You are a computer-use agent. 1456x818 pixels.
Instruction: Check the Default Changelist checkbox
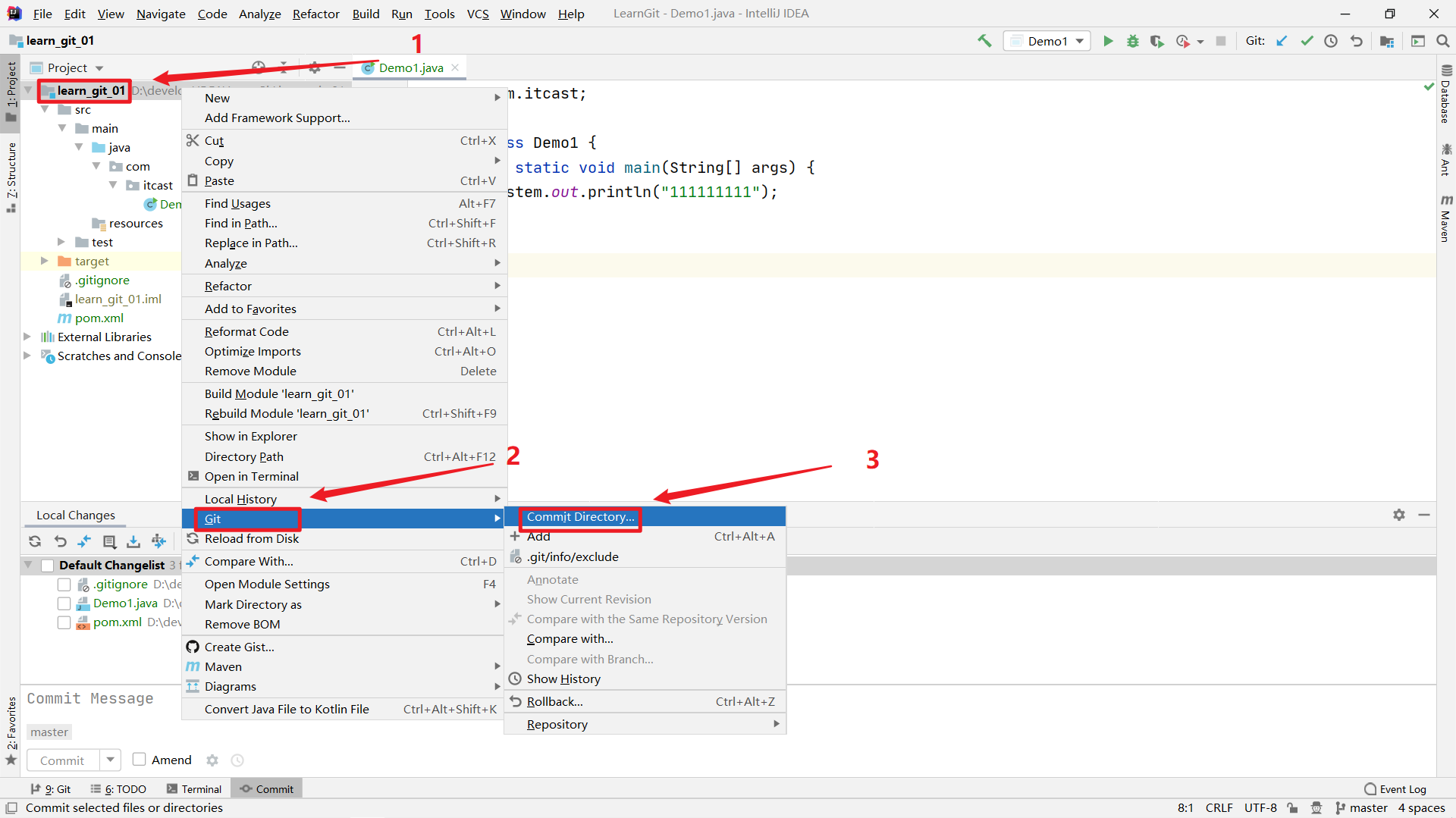[47, 566]
